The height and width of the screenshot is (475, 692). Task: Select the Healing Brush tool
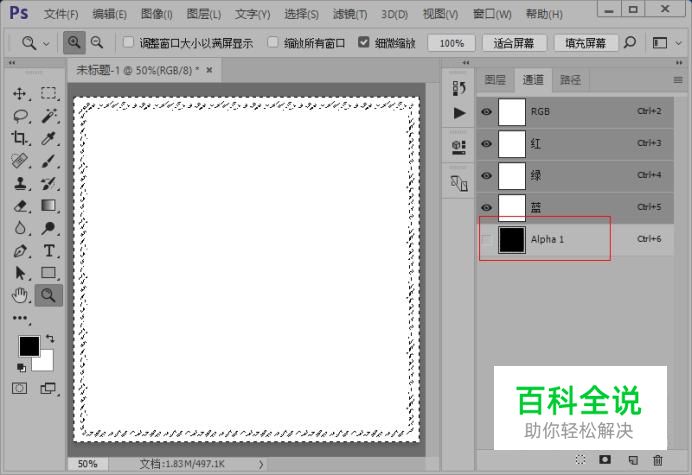[x=19, y=161]
